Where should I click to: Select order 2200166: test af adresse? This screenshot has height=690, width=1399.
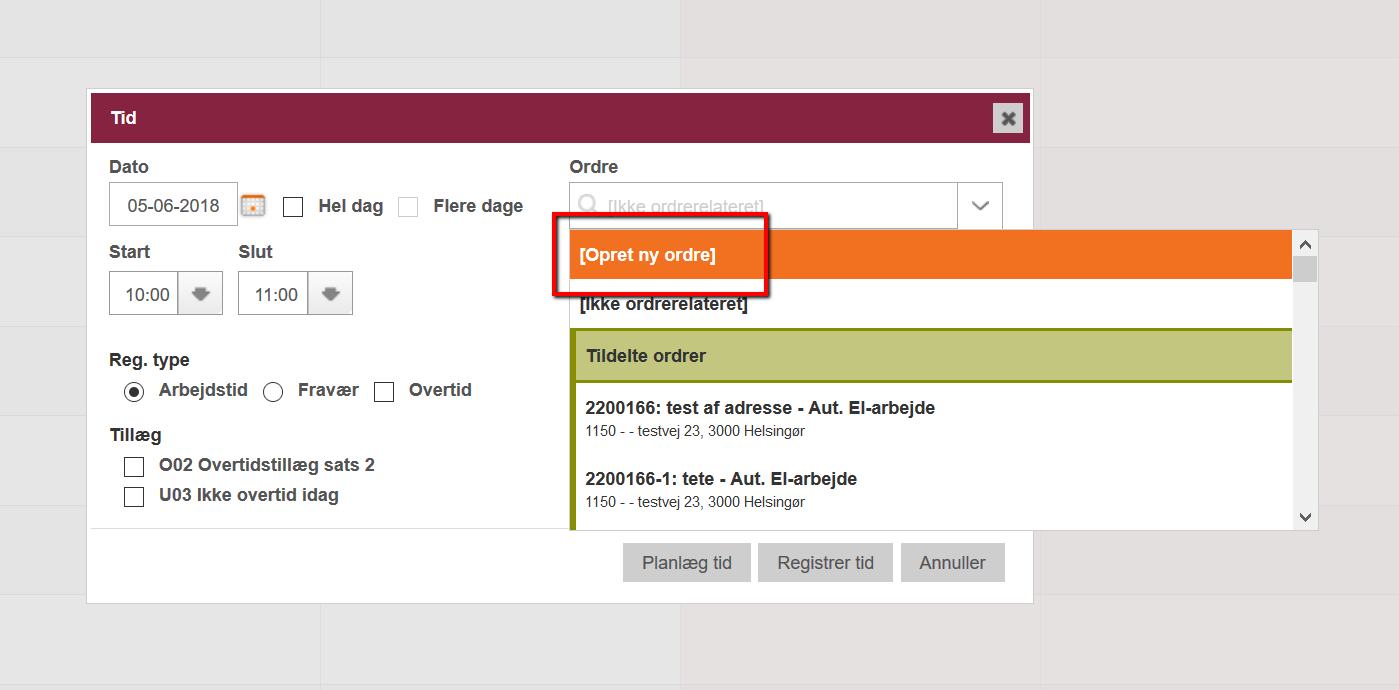pos(934,419)
